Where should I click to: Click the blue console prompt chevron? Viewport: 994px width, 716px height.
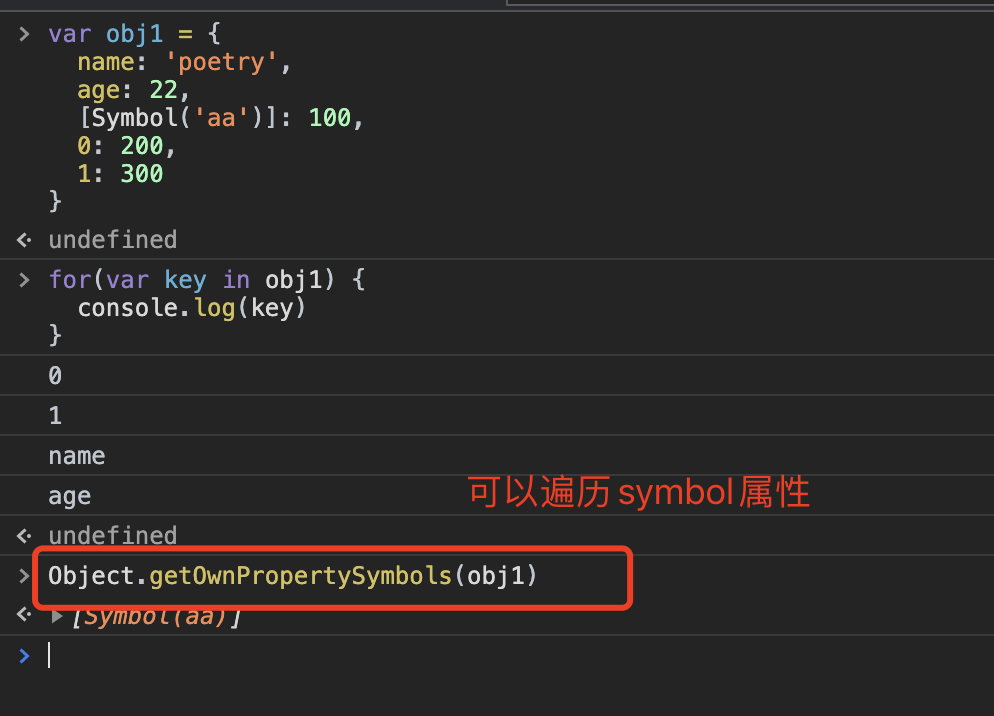coord(24,655)
